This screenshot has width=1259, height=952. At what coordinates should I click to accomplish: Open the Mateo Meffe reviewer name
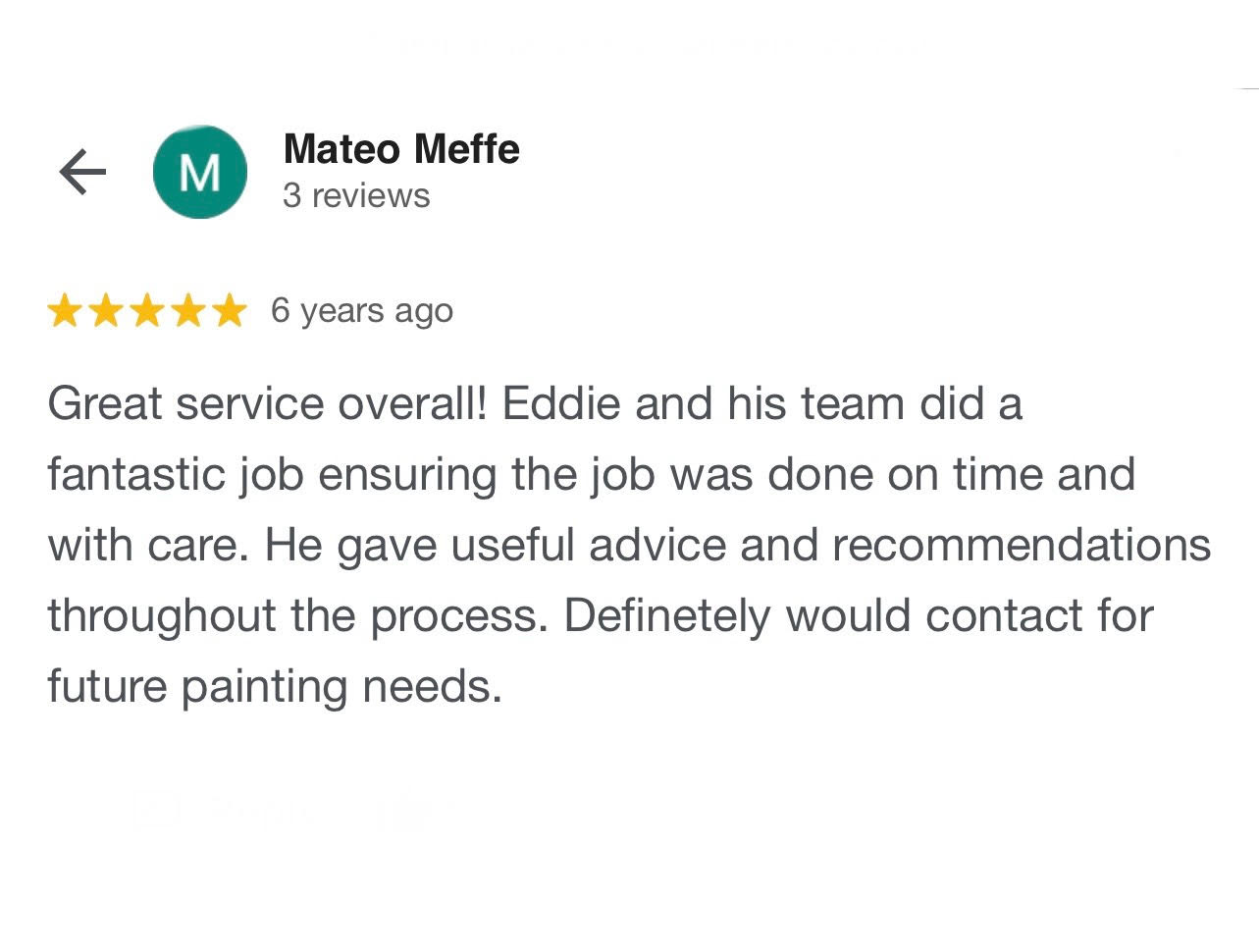[x=400, y=149]
